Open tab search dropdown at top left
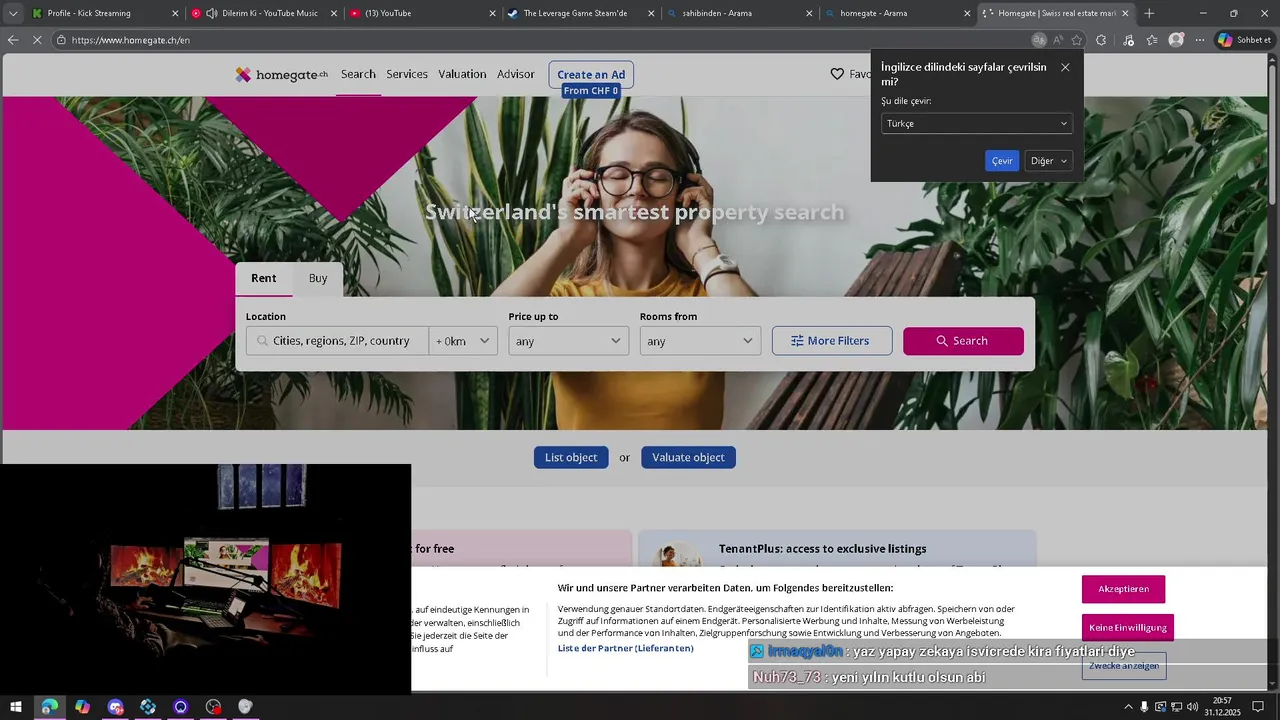 point(13,13)
